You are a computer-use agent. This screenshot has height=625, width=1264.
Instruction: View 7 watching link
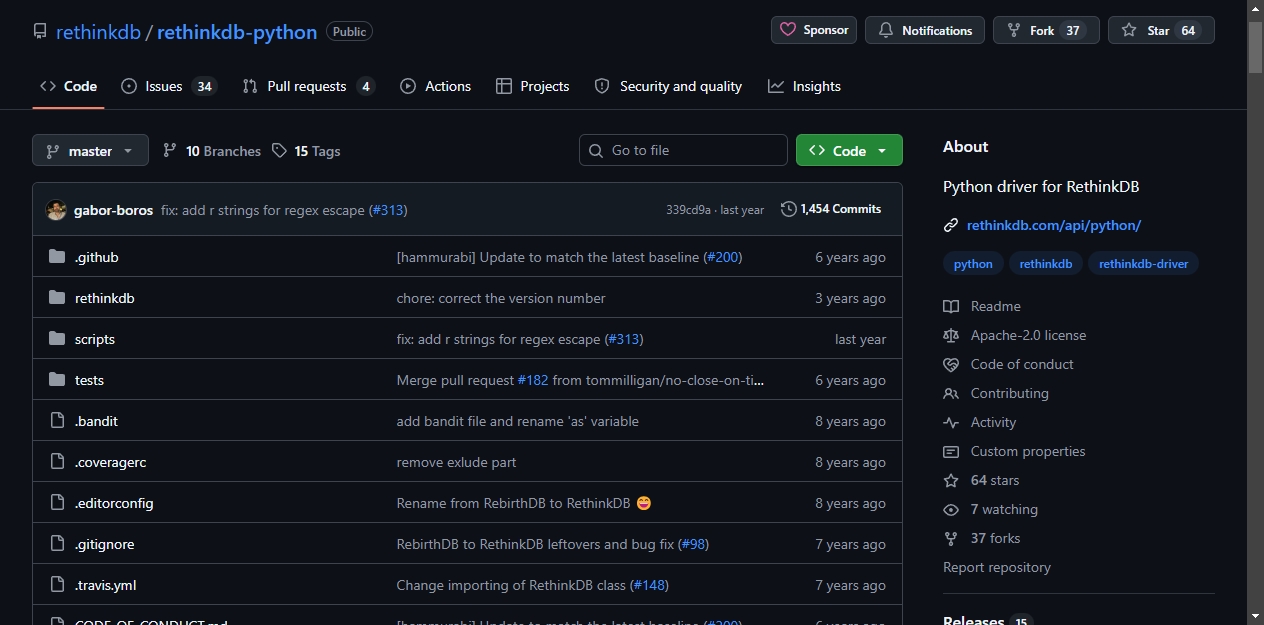click(x=1004, y=509)
